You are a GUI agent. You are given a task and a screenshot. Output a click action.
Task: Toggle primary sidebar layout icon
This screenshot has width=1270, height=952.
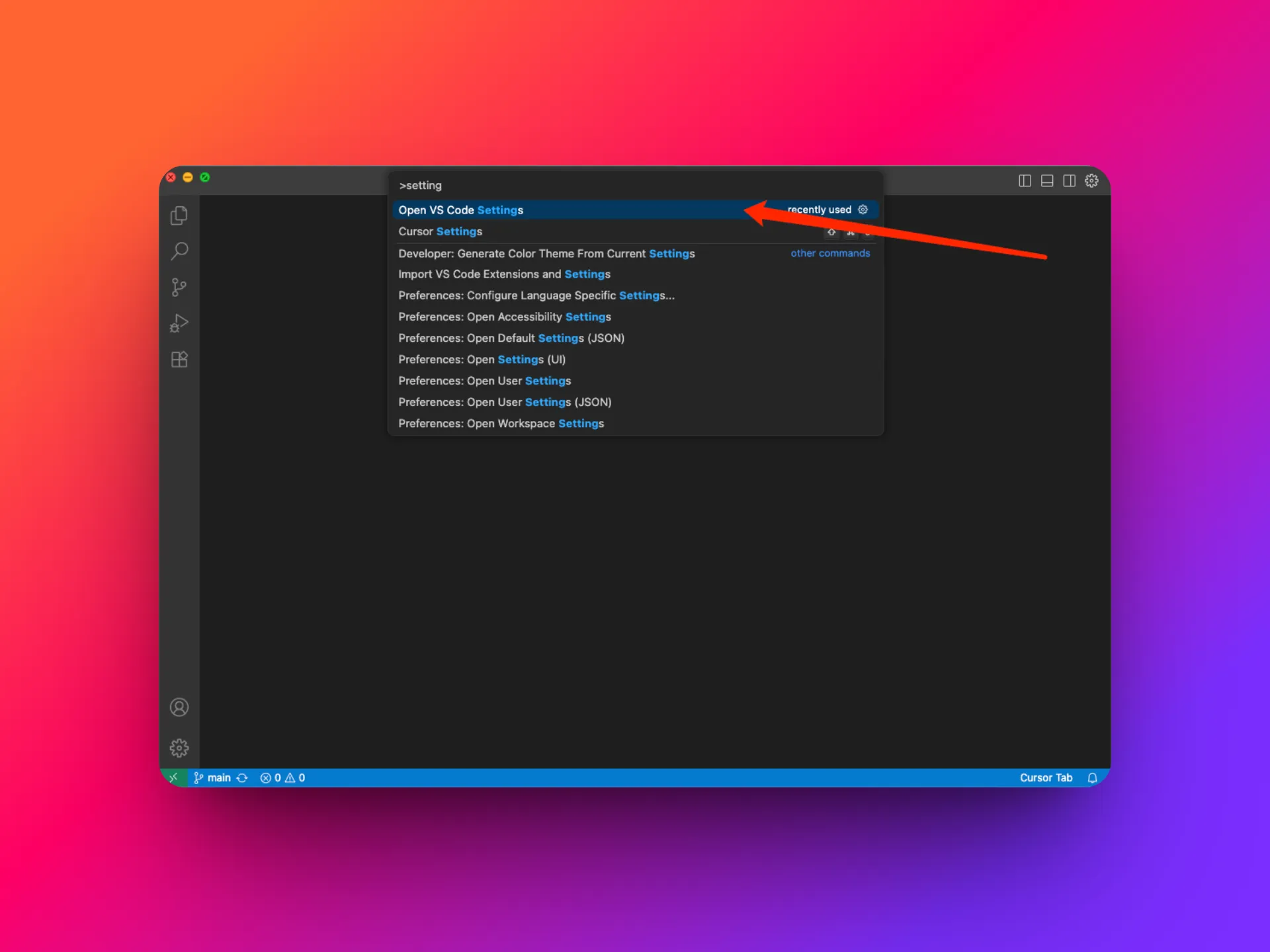1025,180
